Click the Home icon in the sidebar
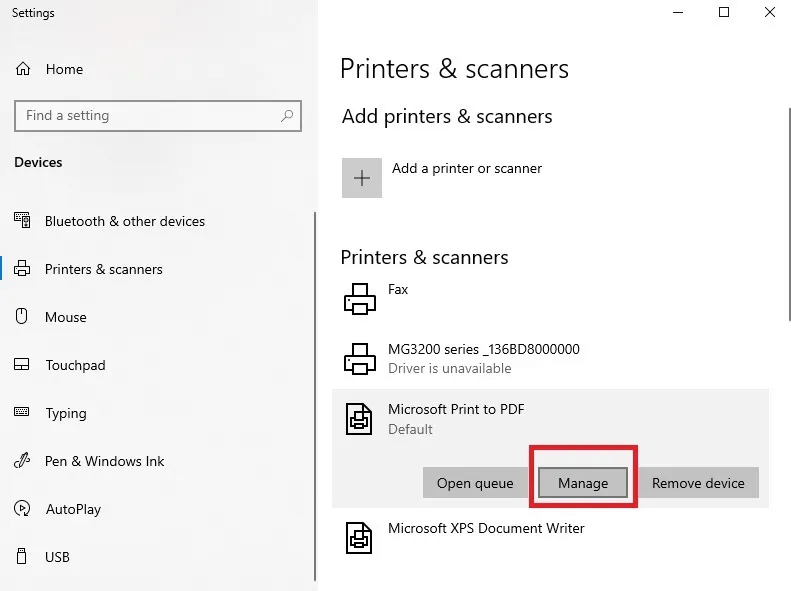 coord(23,69)
